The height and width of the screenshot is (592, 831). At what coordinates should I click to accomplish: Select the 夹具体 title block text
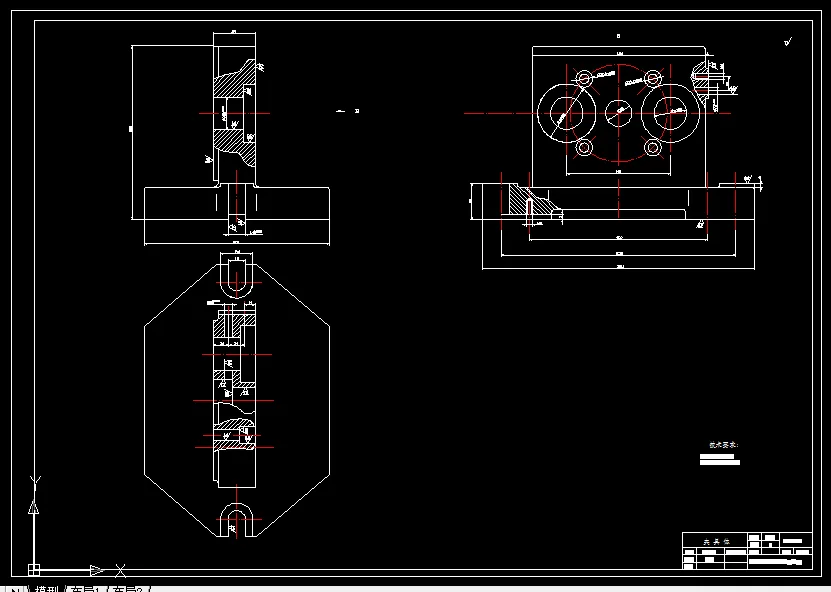pyautogui.click(x=717, y=542)
